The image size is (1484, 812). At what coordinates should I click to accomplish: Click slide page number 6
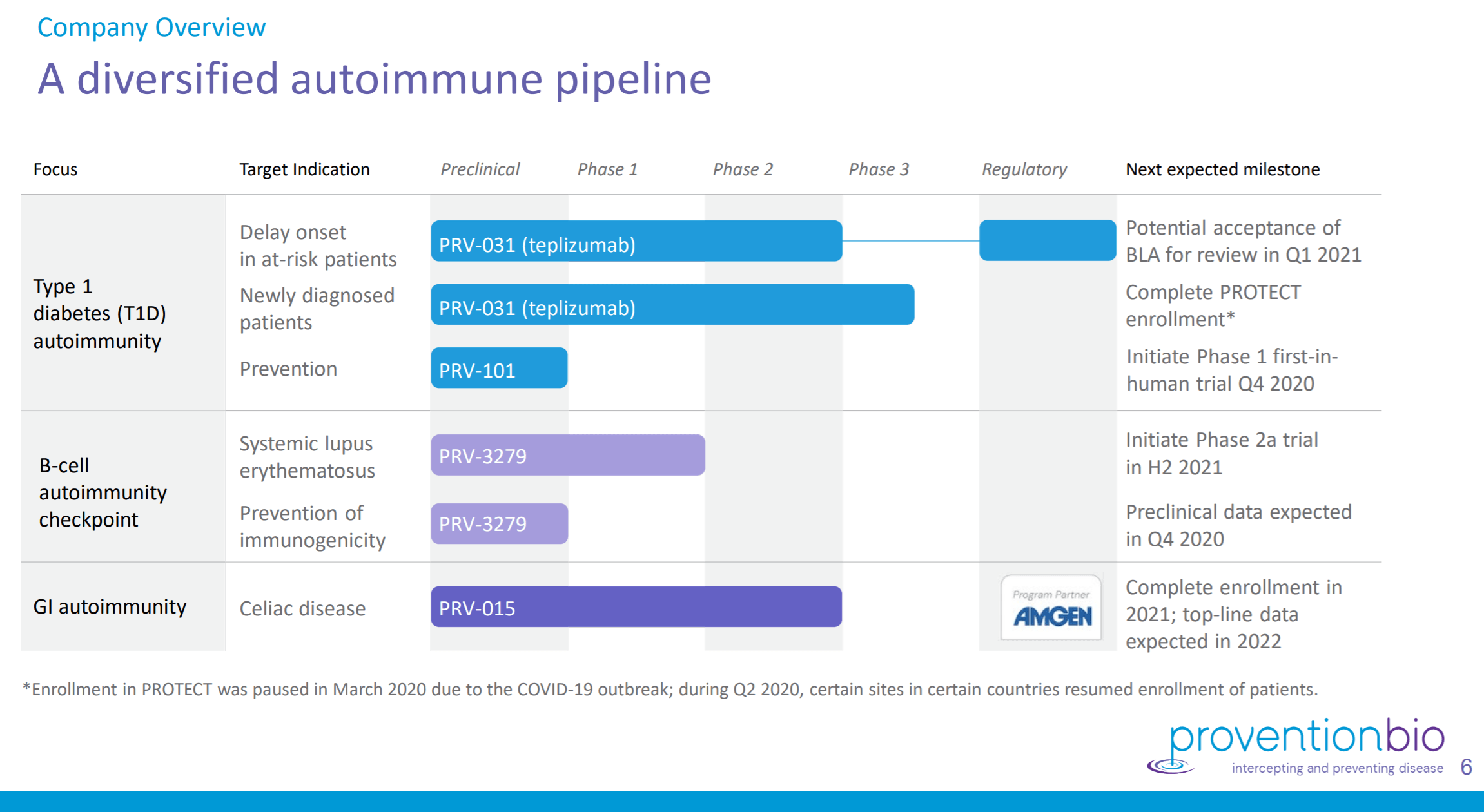1467,767
